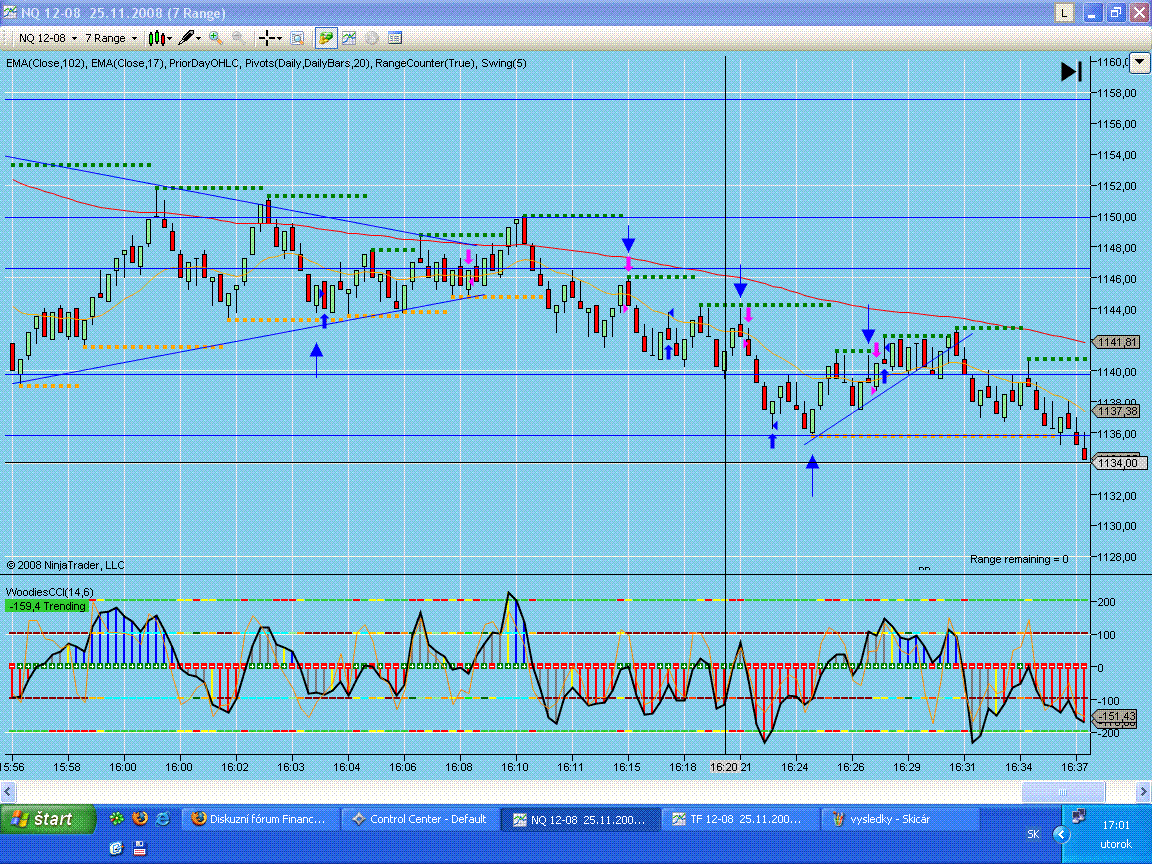Image resolution: width=1152 pixels, height=864 pixels.
Task: Jump to latest bar with skip-forward arrow
Action: [x=1071, y=71]
